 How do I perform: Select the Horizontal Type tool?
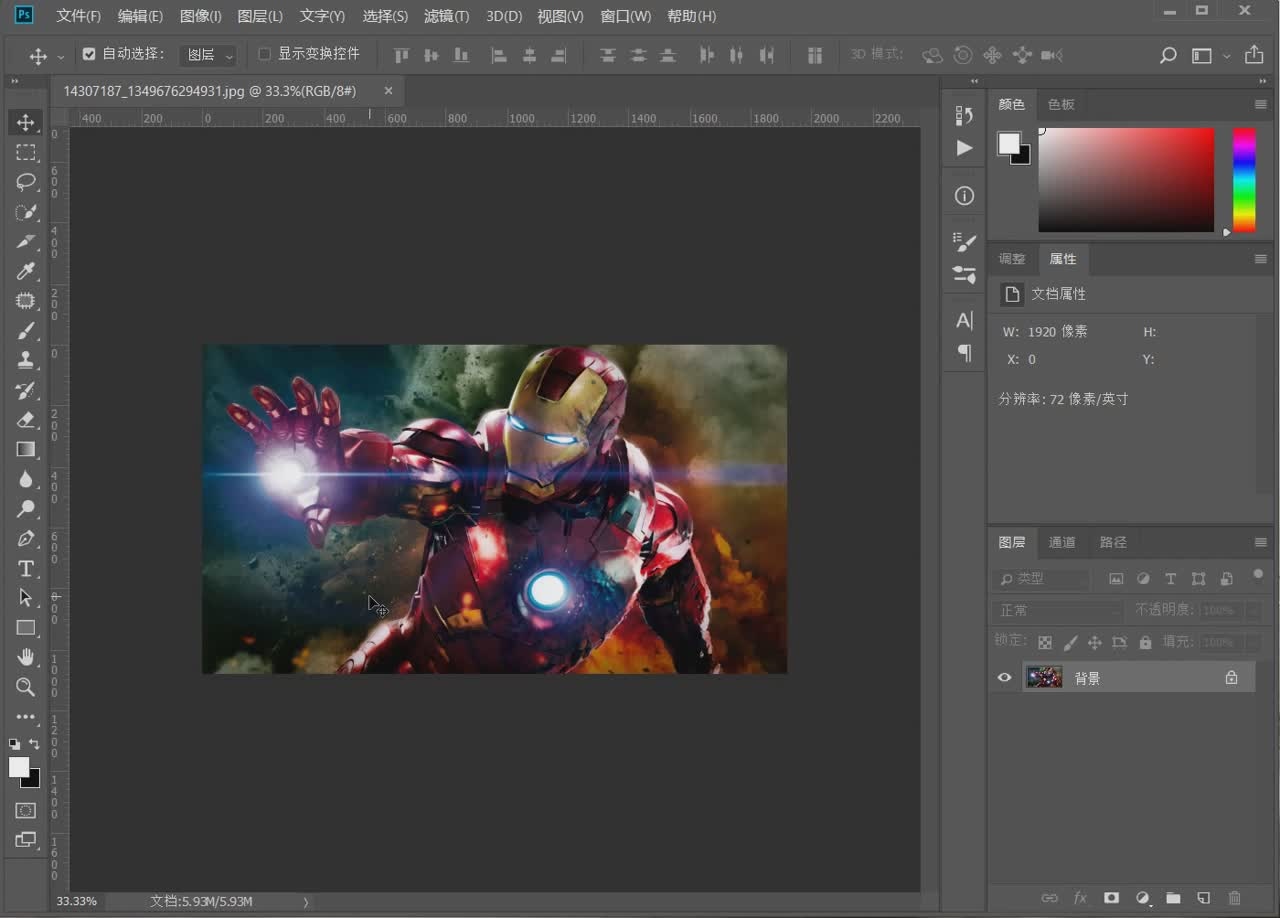tap(26, 568)
